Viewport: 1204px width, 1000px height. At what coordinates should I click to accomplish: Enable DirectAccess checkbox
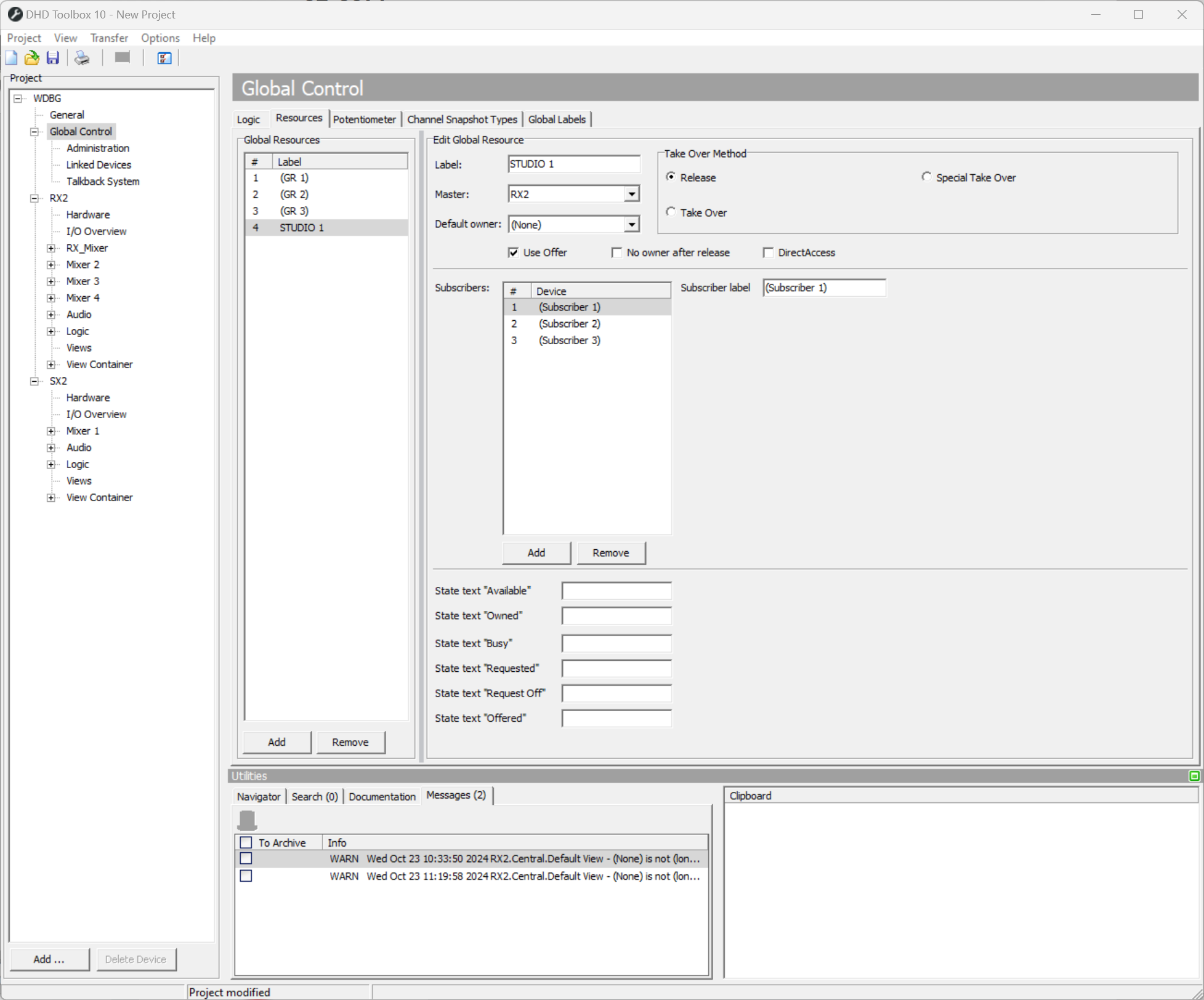point(768,252)
